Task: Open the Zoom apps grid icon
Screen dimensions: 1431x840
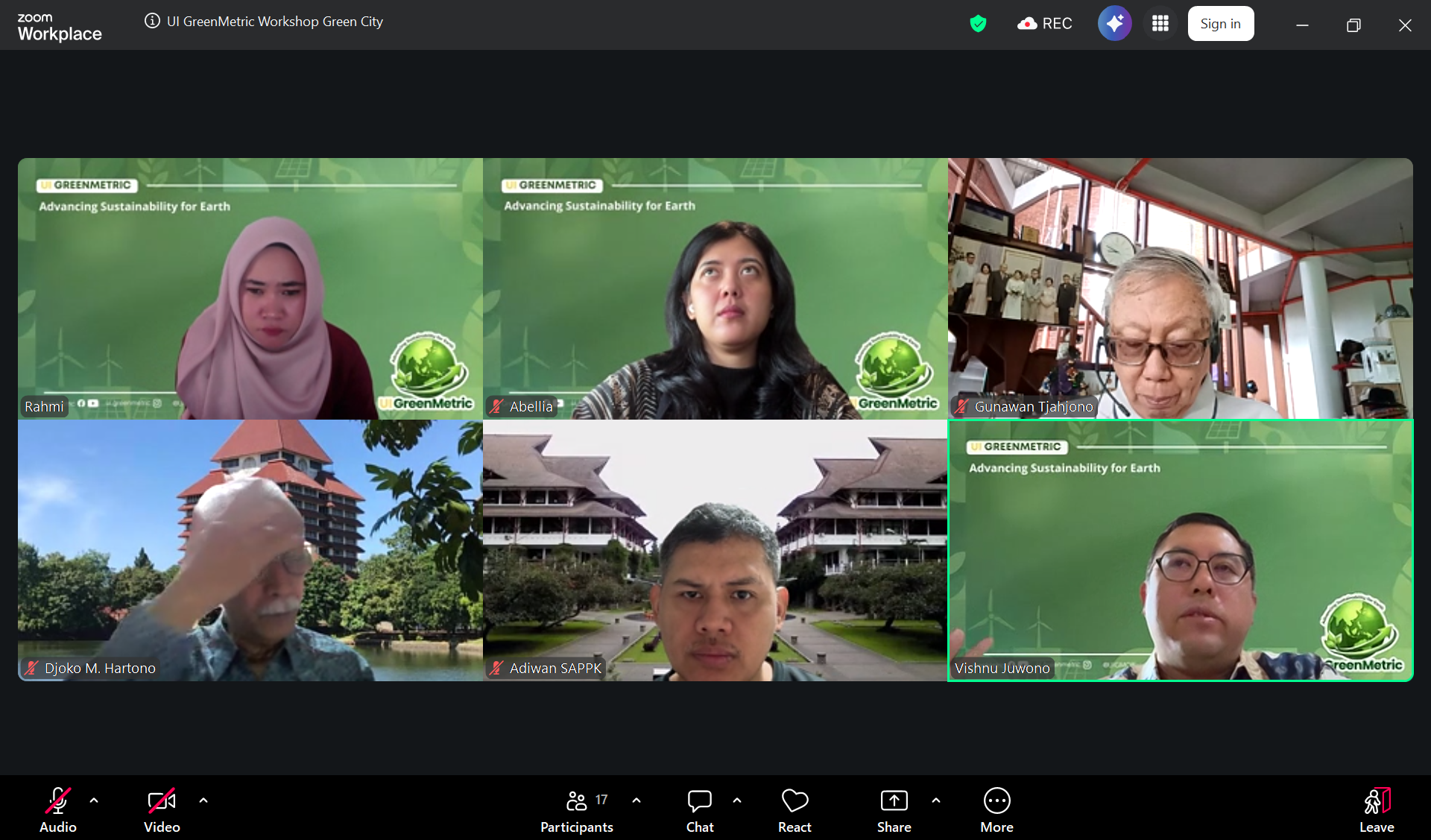Action: click(x=1160, y=24)
